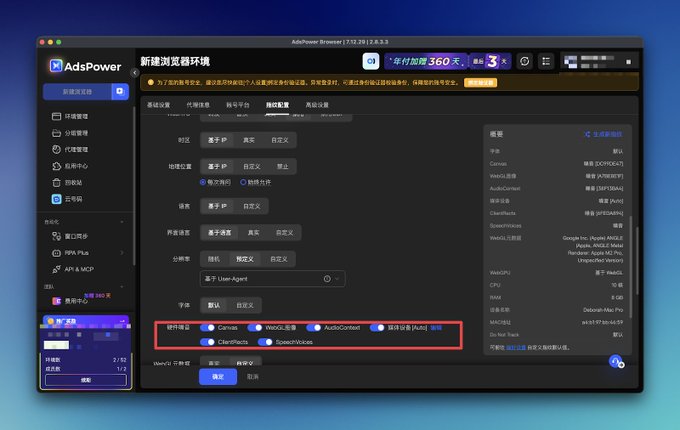This screenshot has height=430, width=680.
Task: Click the blue 确定 confirm button
Action: 218,377
